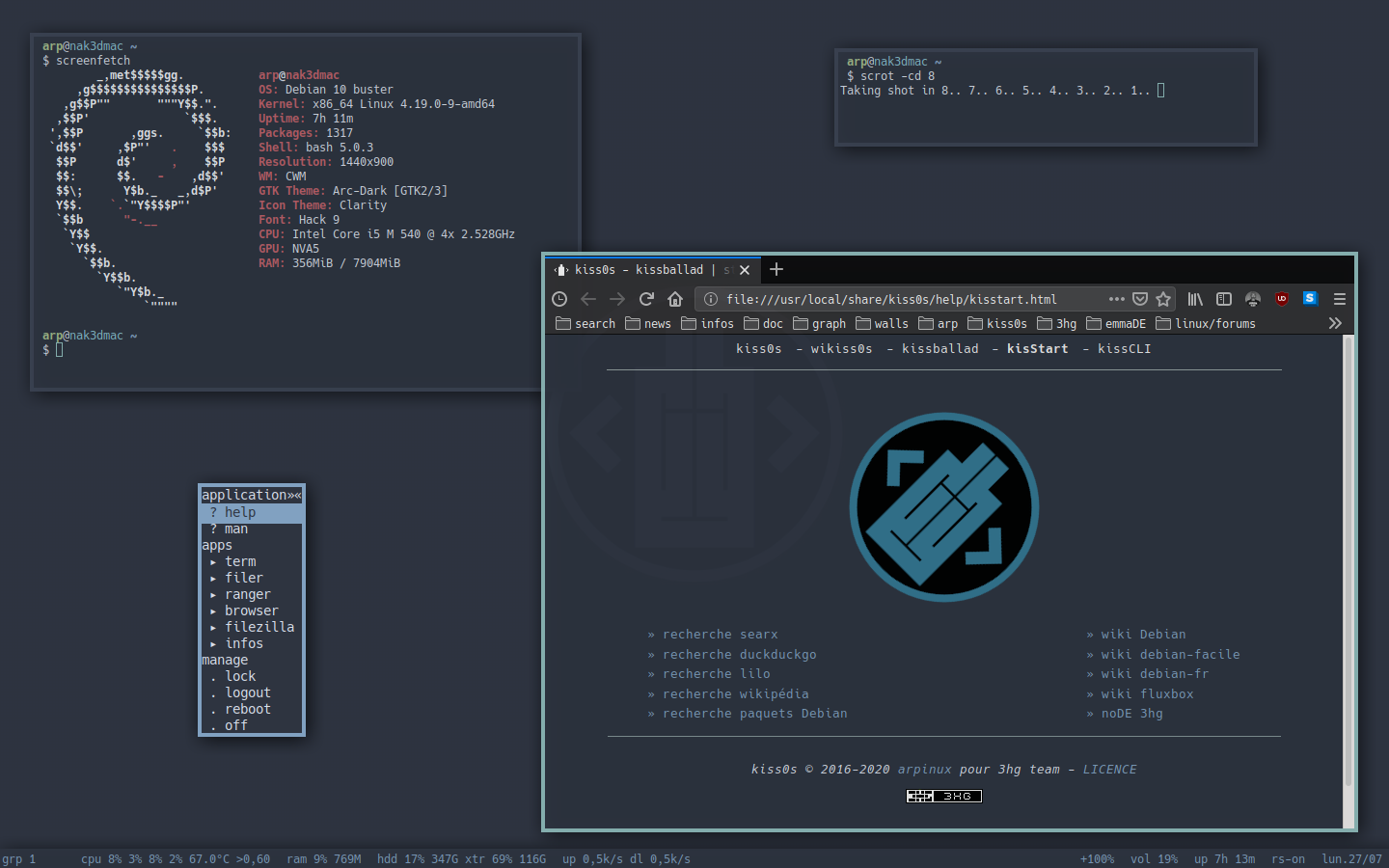Screen dimensions: 1389x868
Task: Reload the kisstart page
Action: coord(646,299)
